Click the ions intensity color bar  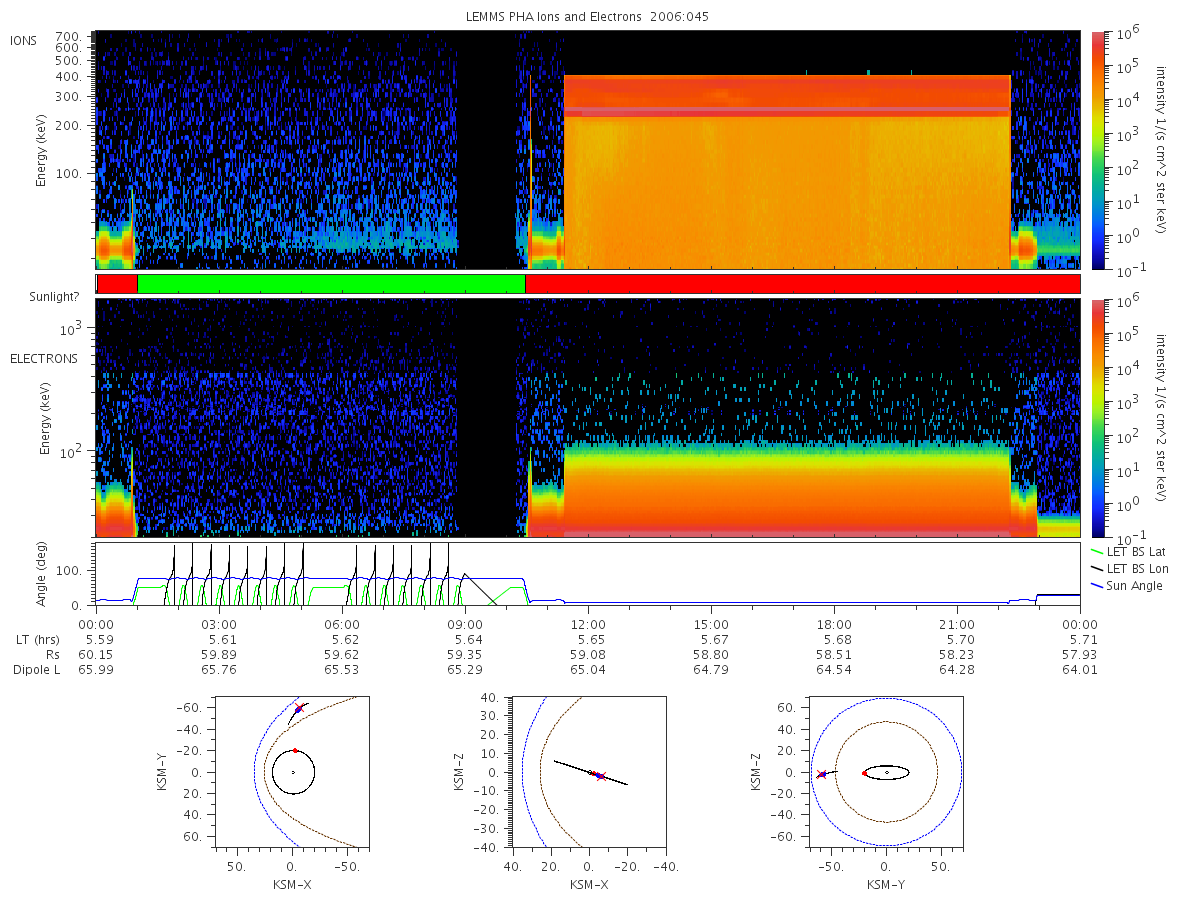pyautogui.click(x=1097, y=150)
